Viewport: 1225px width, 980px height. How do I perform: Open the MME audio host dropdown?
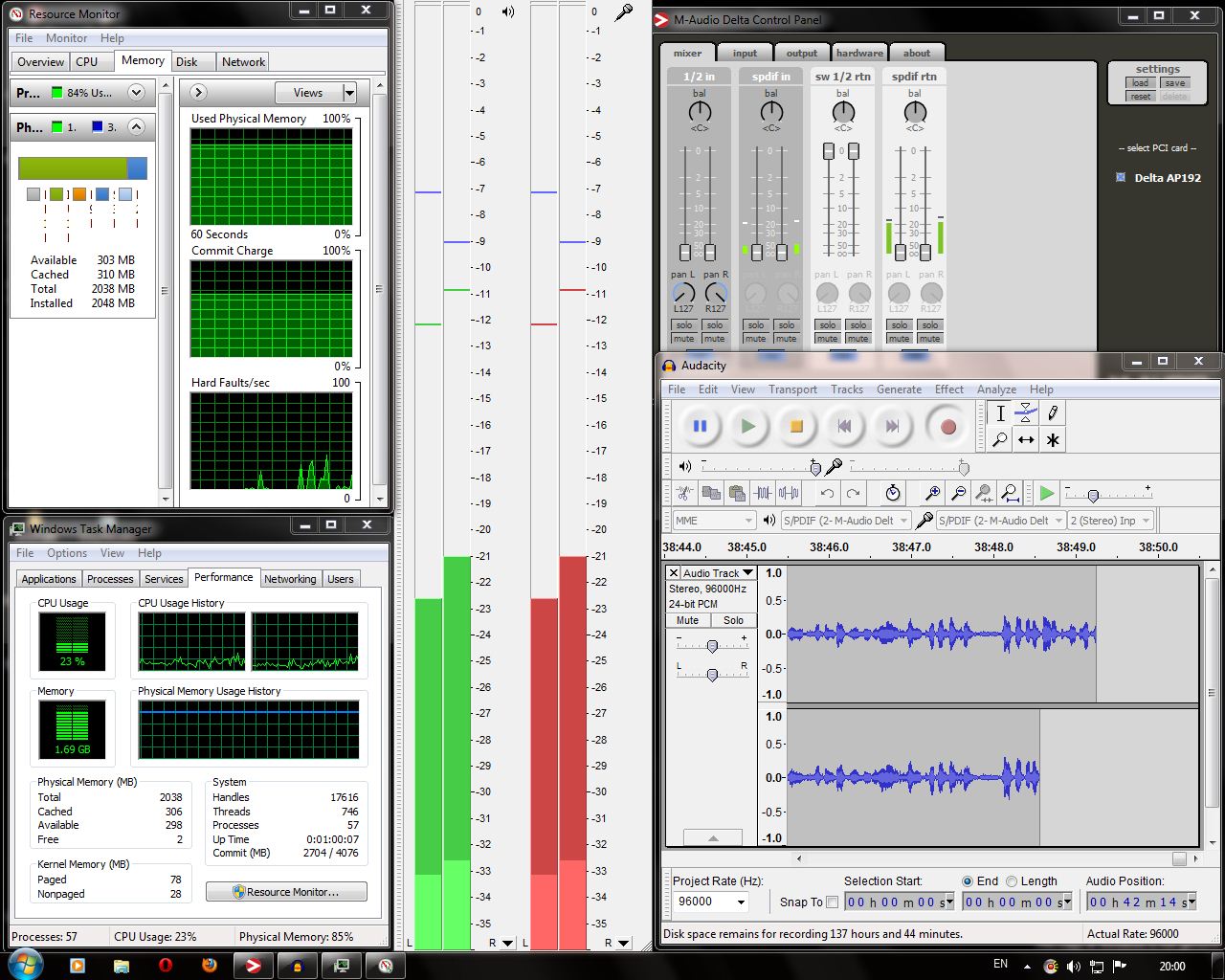[715, 521]
